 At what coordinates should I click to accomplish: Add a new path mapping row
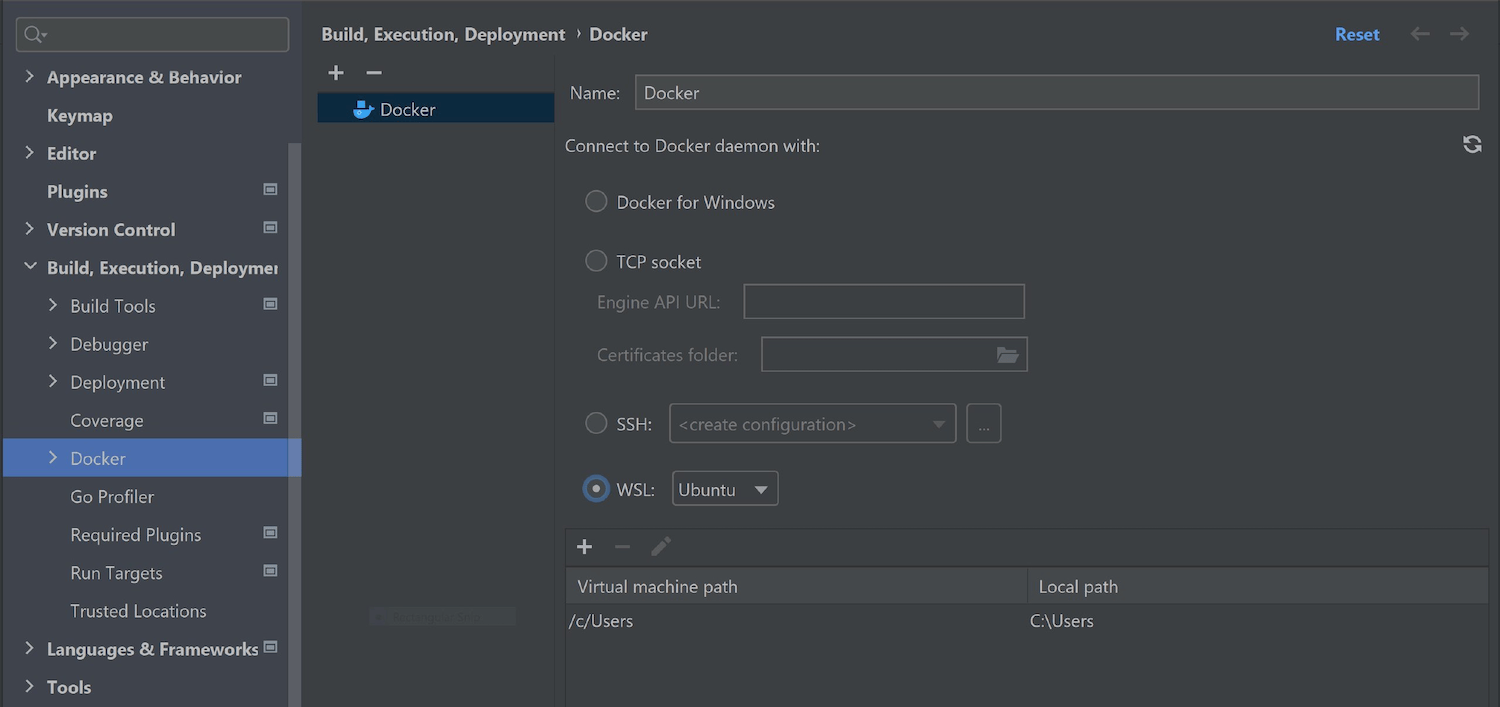click(585, 546)
